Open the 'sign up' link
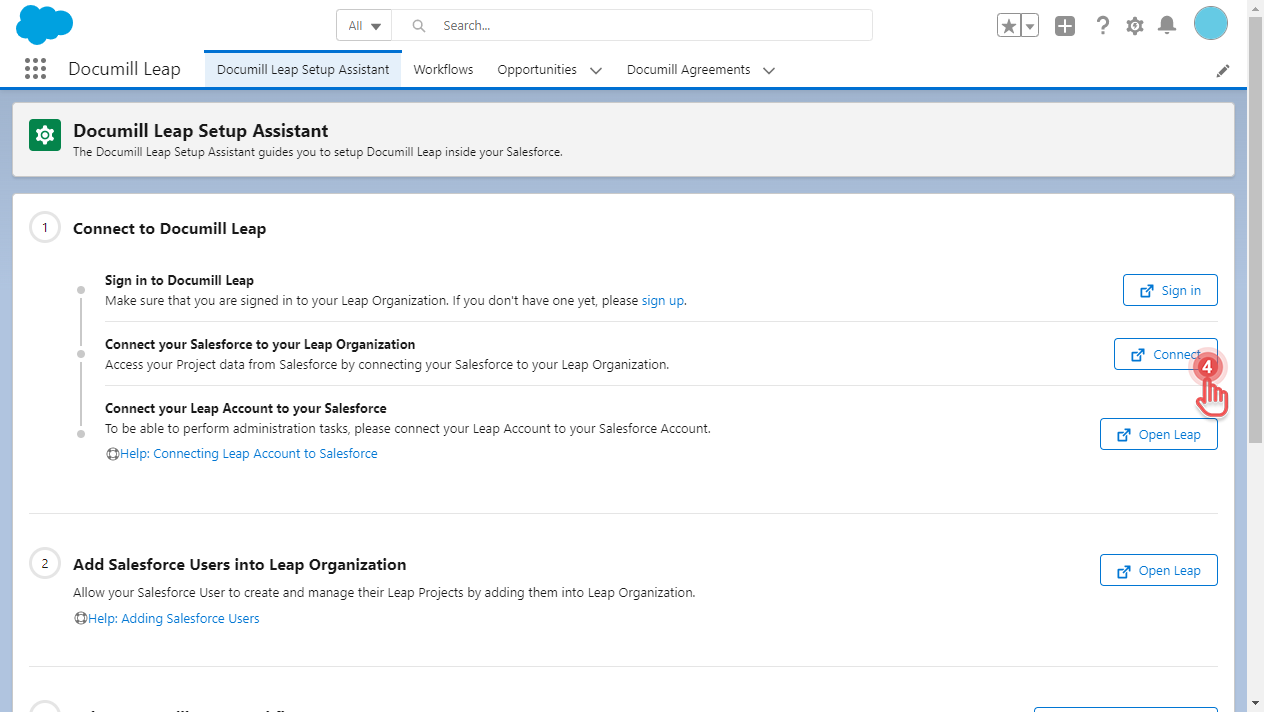This screenshot has height=712, width=1264. click(663, 300)
